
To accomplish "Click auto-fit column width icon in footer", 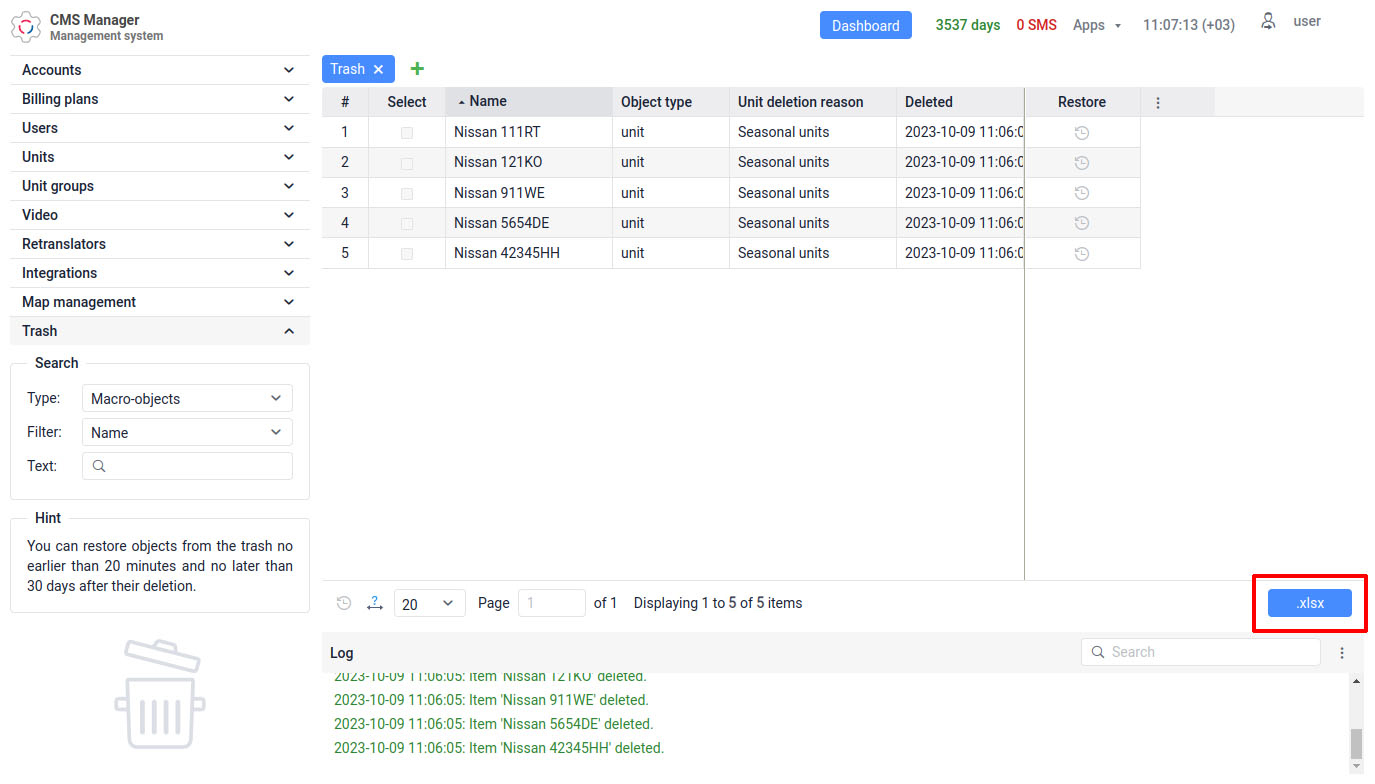I will [x=375, y=603].
